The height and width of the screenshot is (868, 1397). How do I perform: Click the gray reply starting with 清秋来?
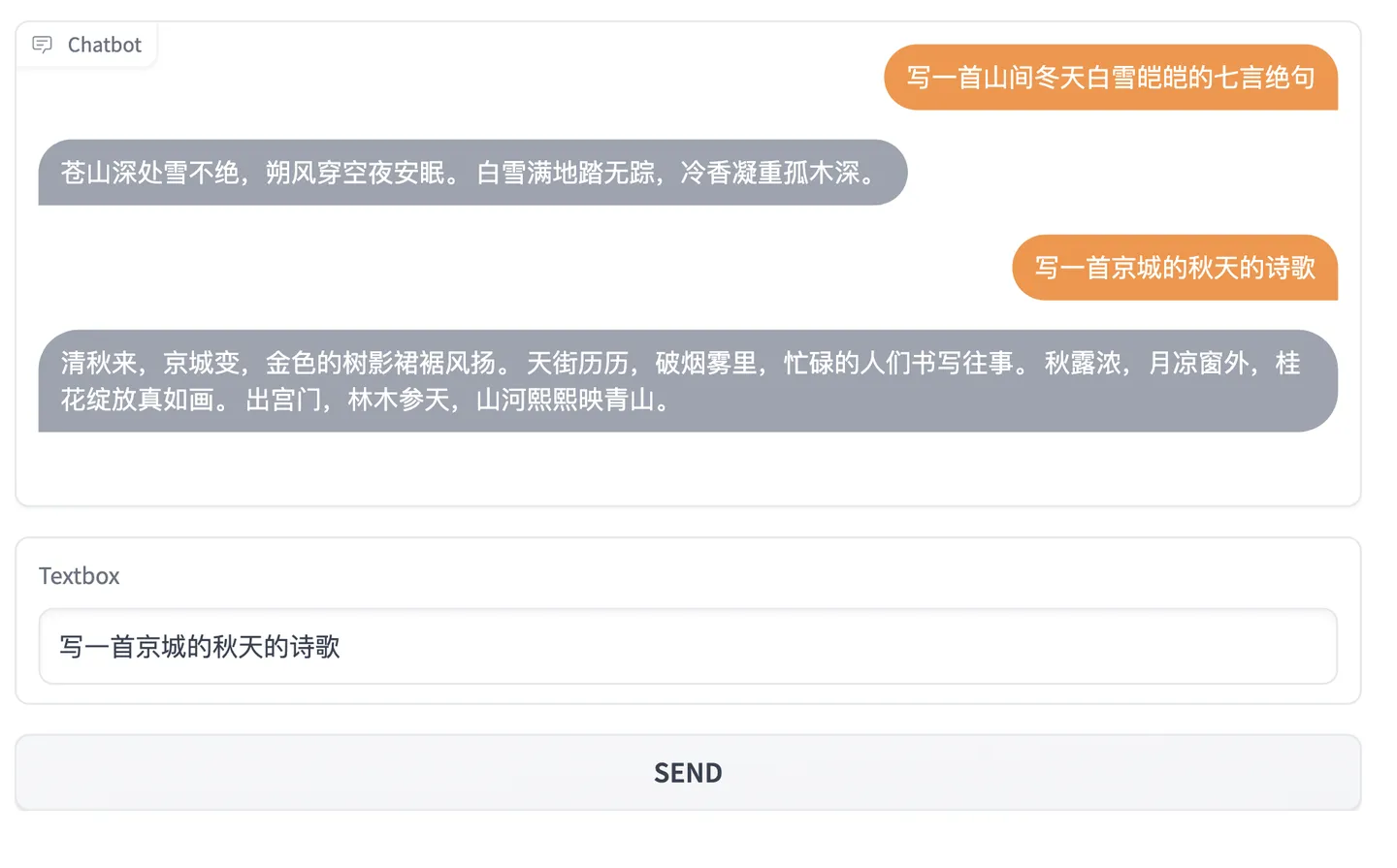[687, 381]
